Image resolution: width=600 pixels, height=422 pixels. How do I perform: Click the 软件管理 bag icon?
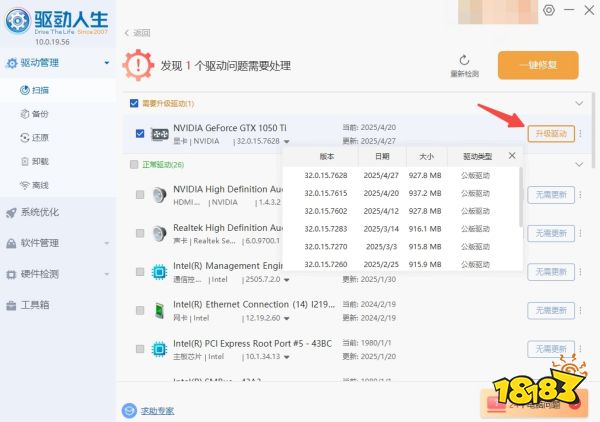[11, 243]
